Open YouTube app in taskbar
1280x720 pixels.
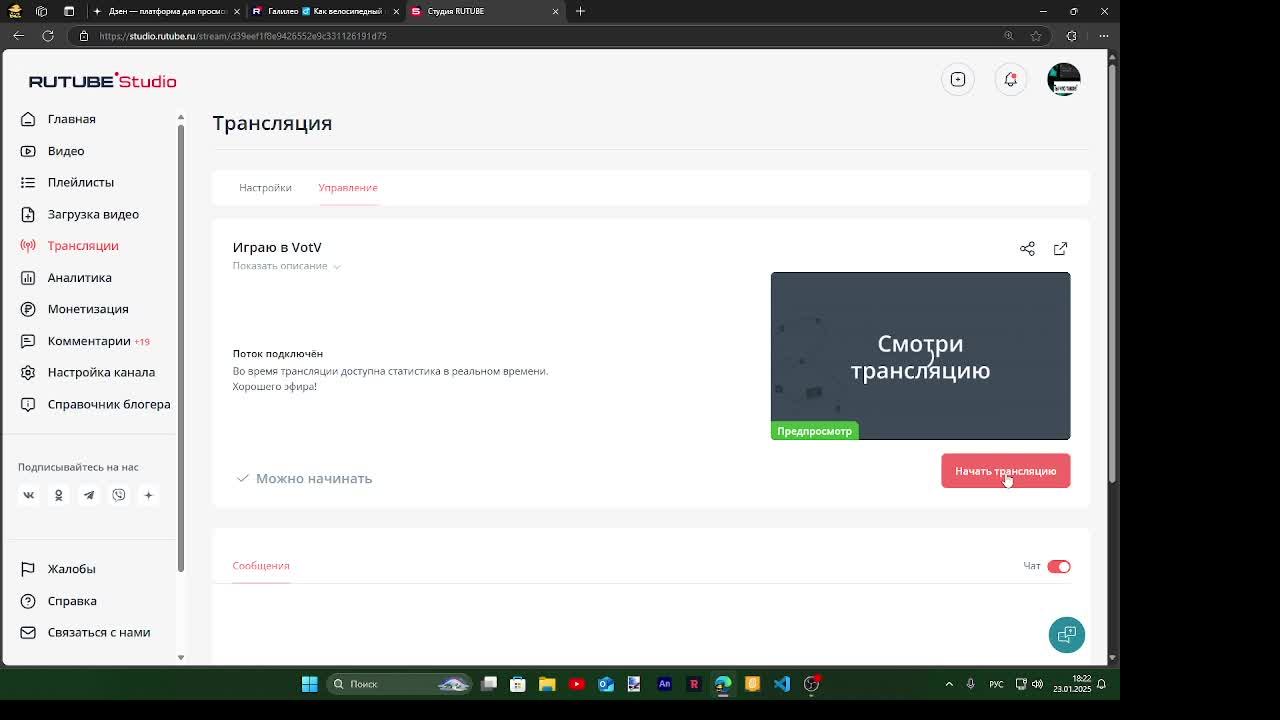pos(577,684)
